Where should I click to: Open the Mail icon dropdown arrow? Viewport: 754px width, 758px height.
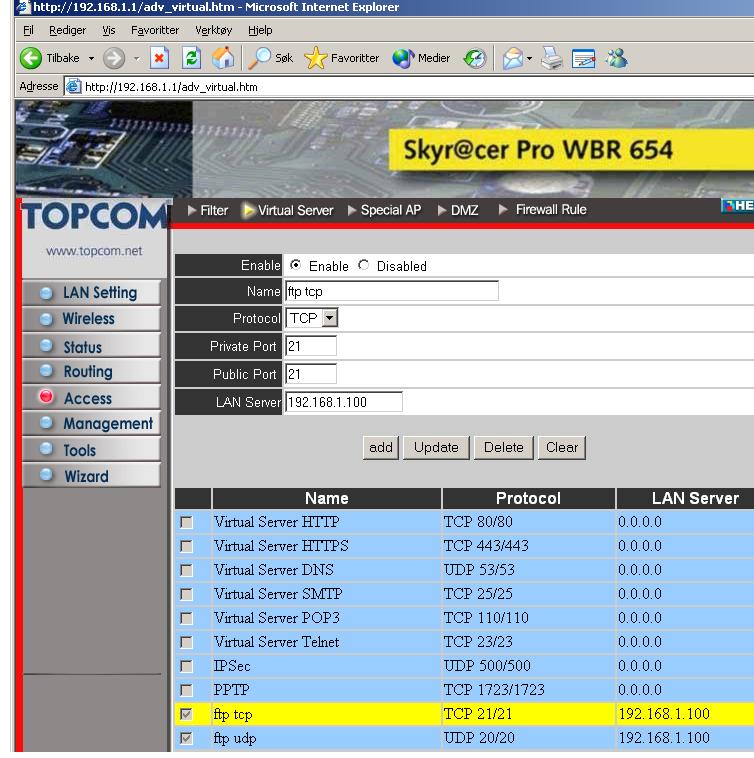tap(530, 58)
